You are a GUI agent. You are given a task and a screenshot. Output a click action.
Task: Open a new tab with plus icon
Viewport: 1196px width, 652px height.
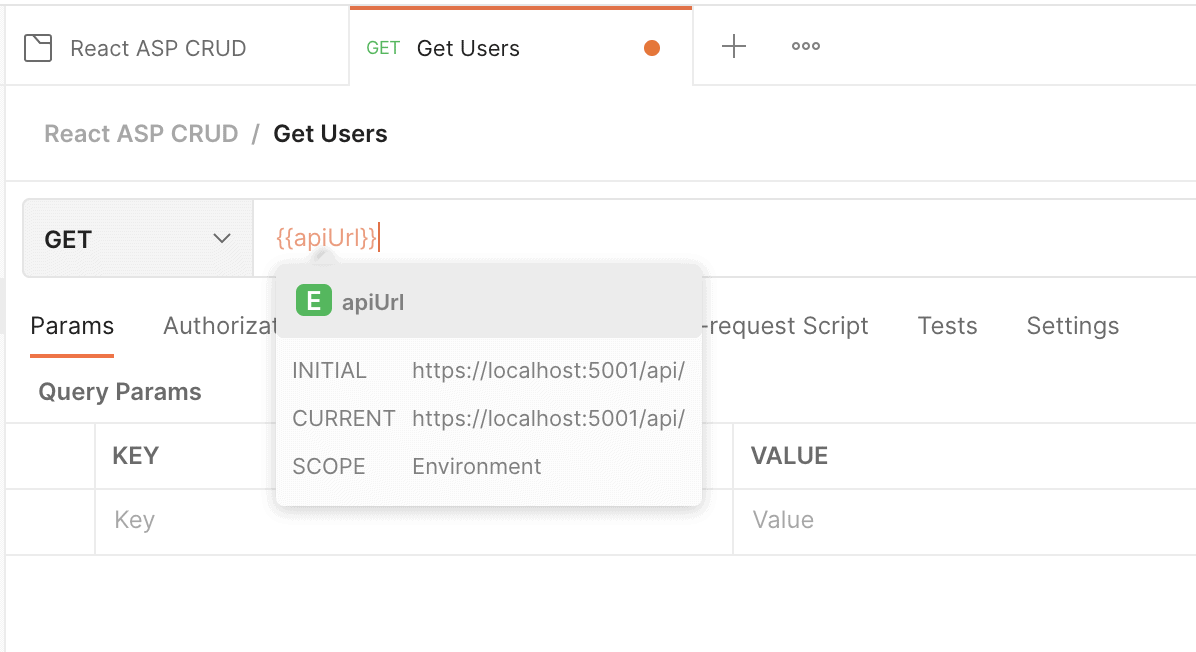(x=734, y=47)
